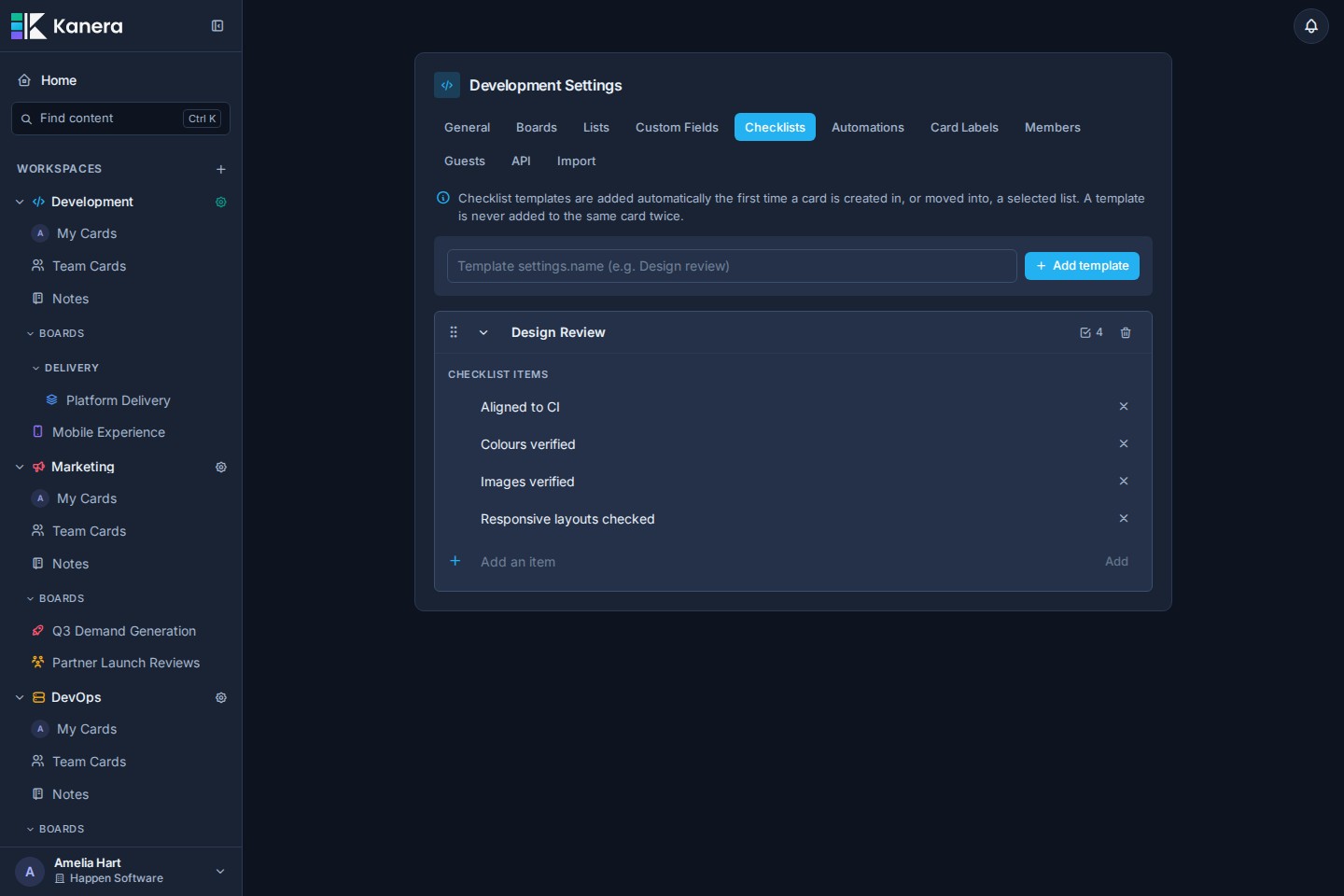Collapse the Marketing workspace

tap(20, 467)
